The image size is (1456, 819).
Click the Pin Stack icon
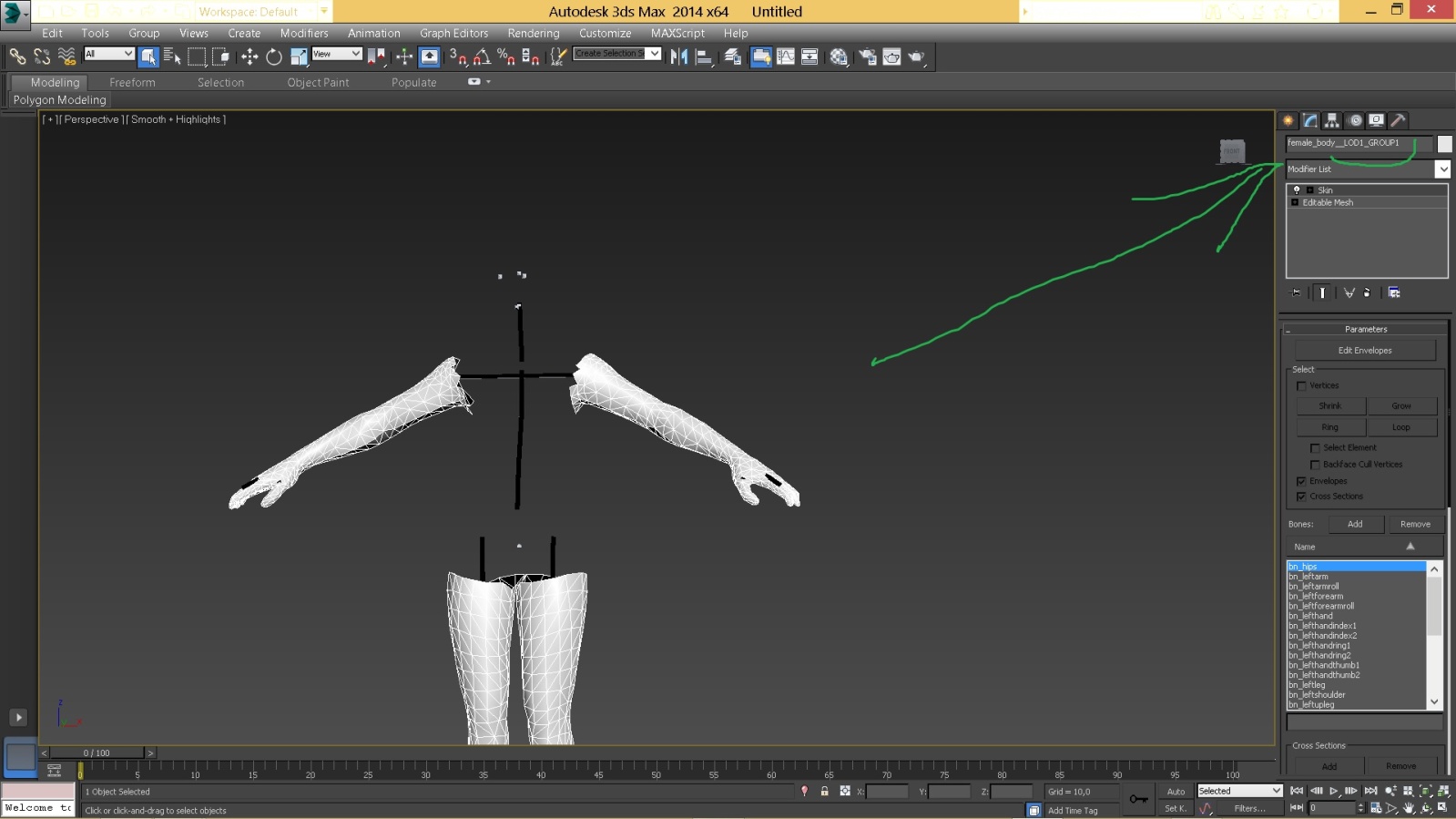1297,292
